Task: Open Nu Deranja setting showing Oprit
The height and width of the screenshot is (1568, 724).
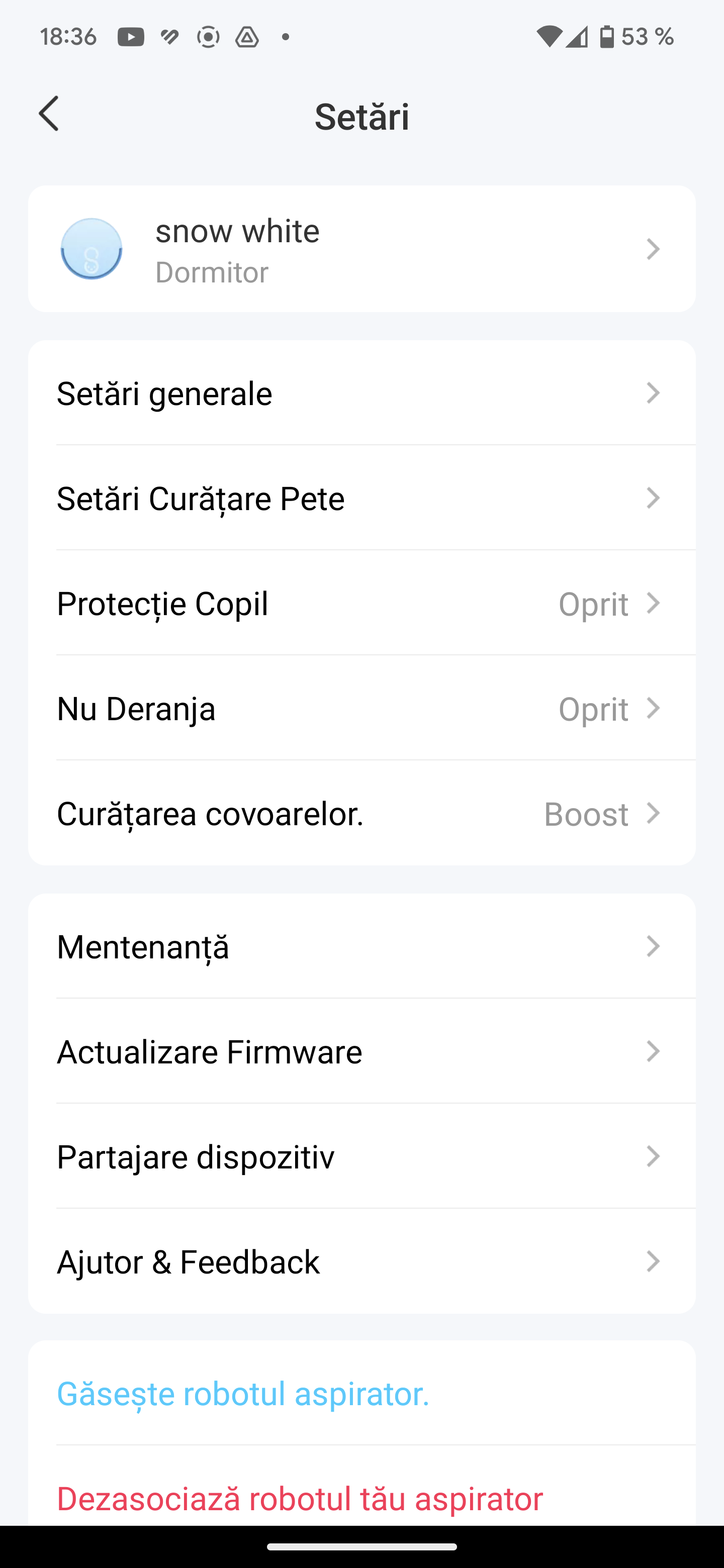Action: (361, 709)
